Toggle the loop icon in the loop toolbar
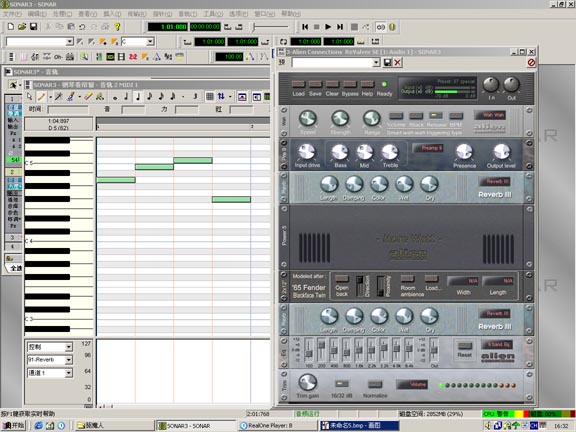This screenshot has height=432, width=576. tap(283, 42)
